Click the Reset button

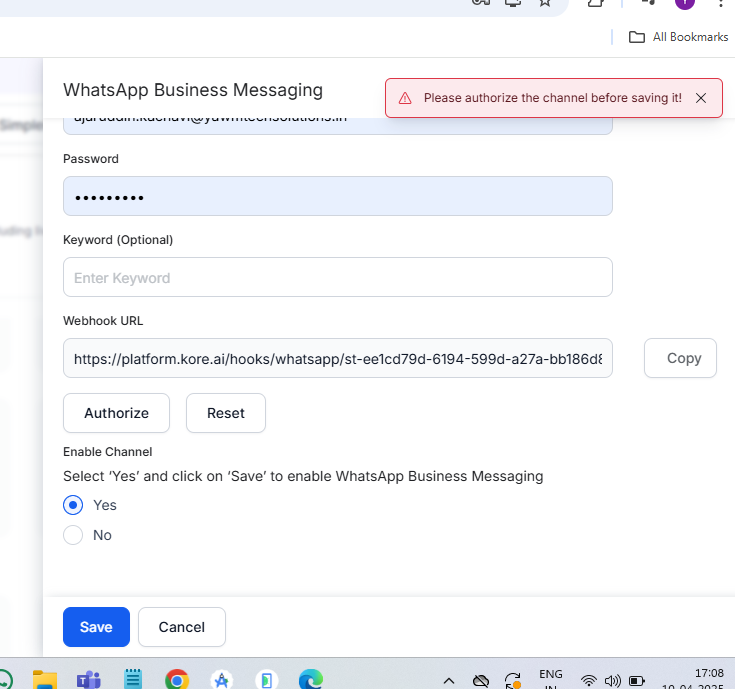click(x=226, y=413)
